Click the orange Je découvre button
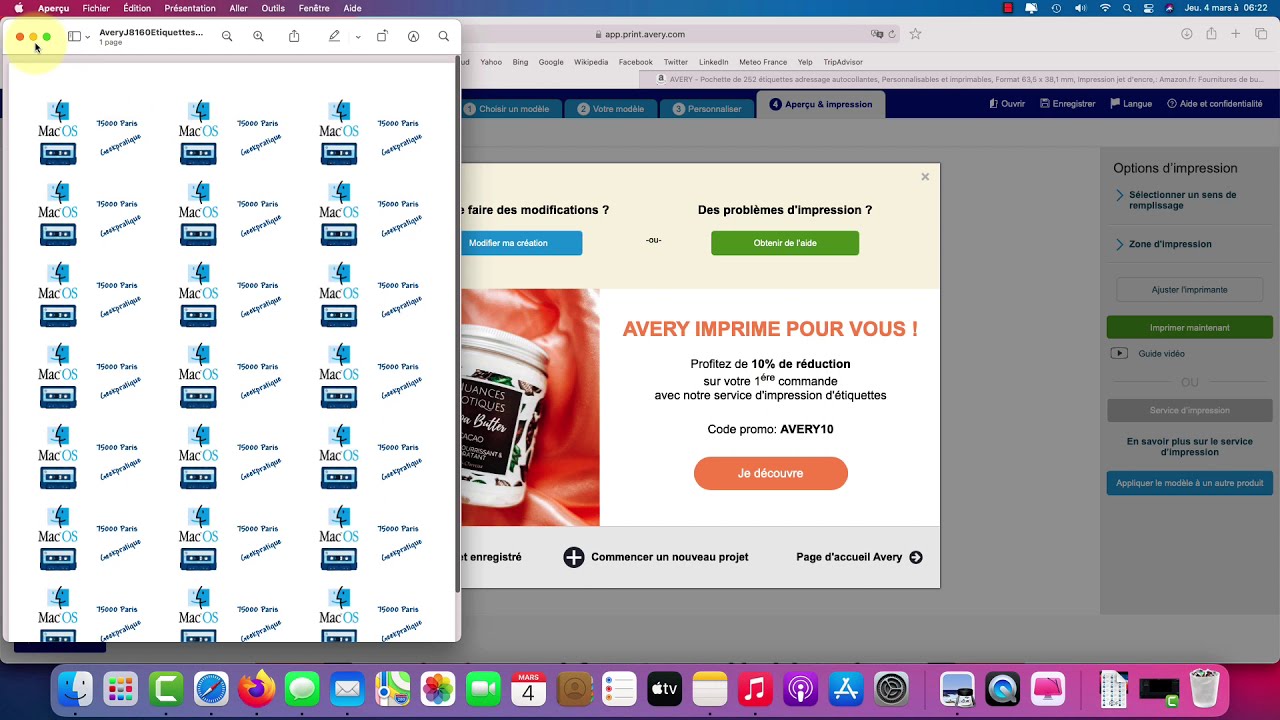 point(771,474)
